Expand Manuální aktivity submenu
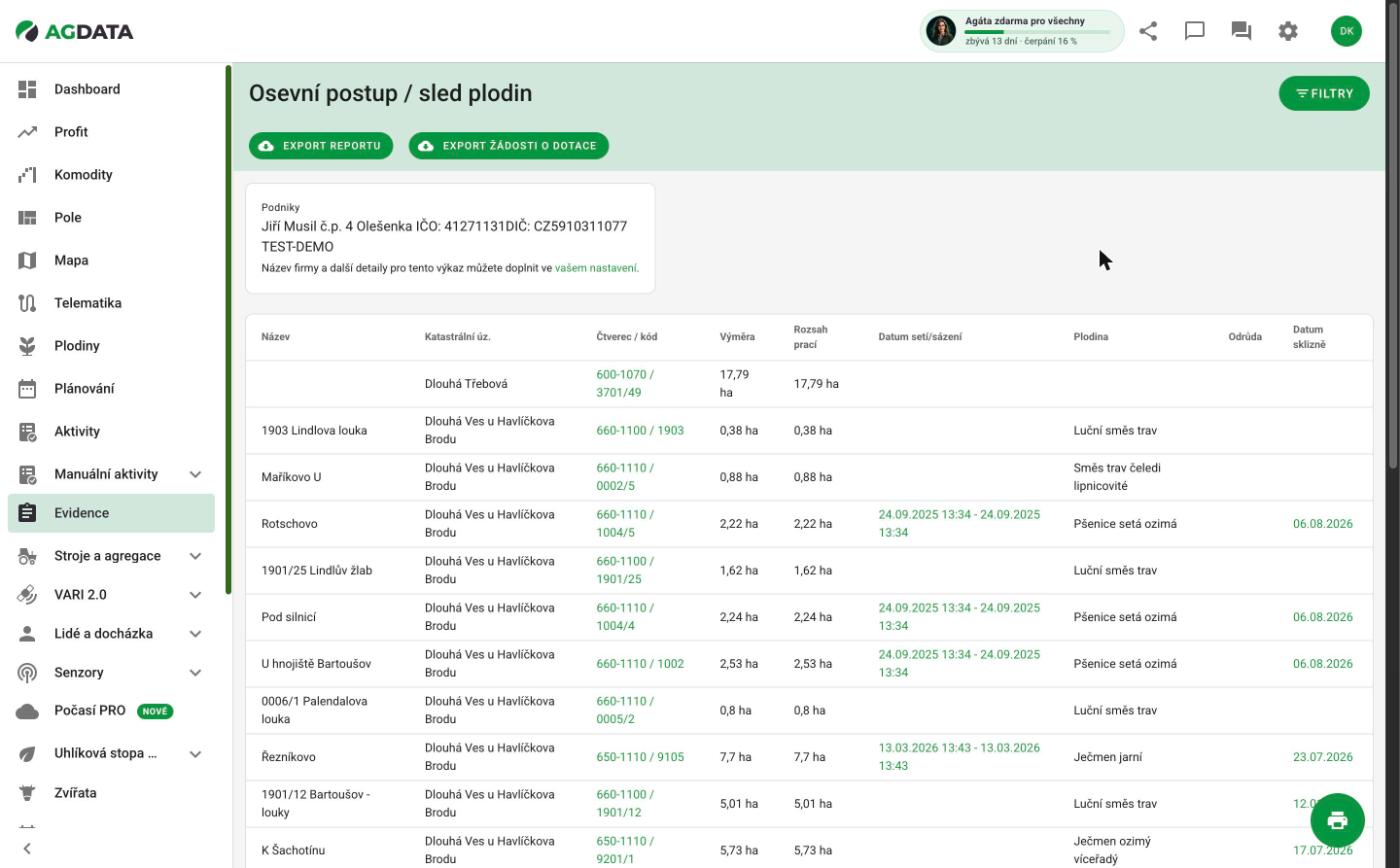Screen dimensions: 1400x868 click(x=195, y=474)
